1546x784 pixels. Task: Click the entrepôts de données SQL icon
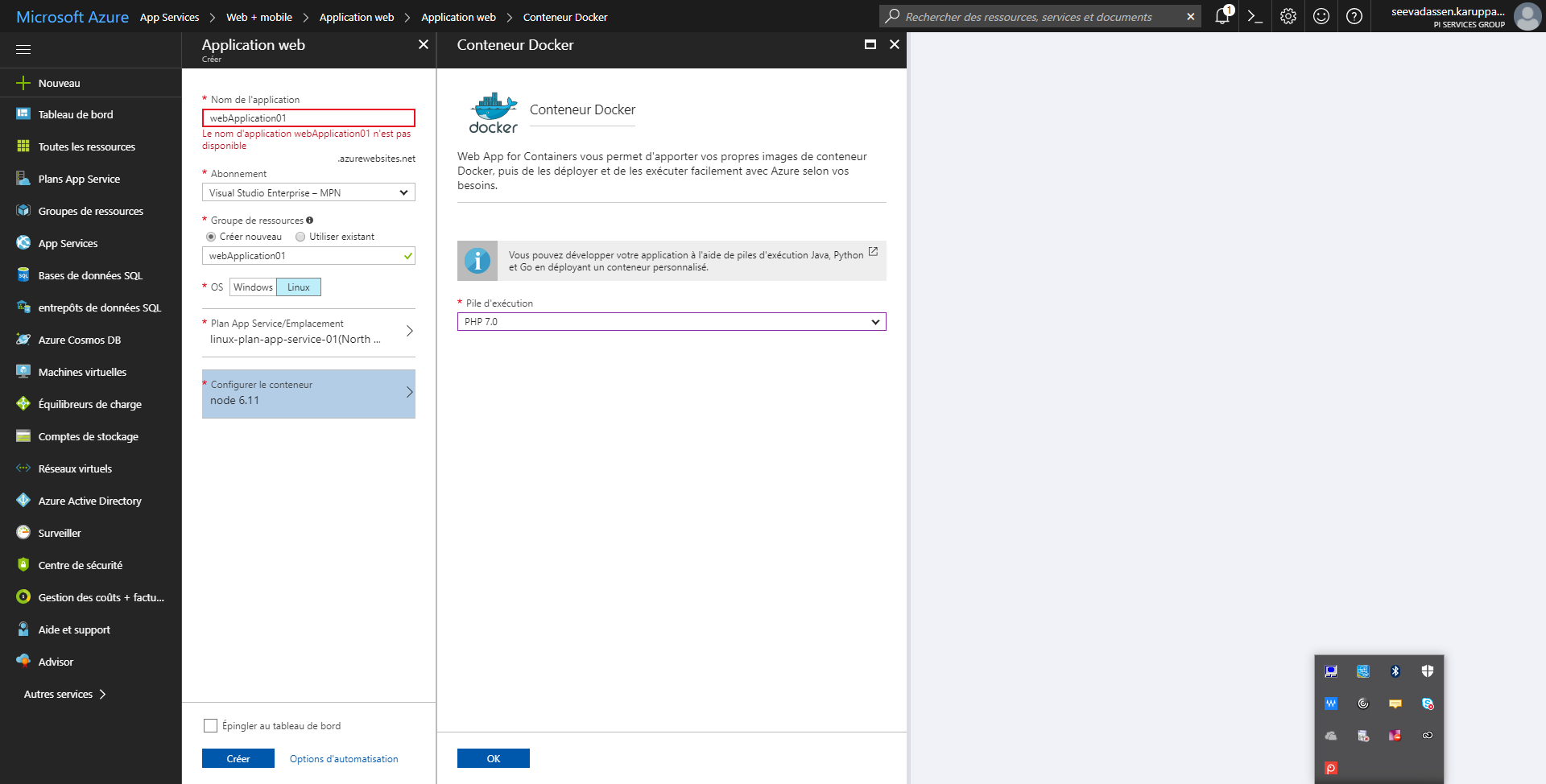pos(23,307)
